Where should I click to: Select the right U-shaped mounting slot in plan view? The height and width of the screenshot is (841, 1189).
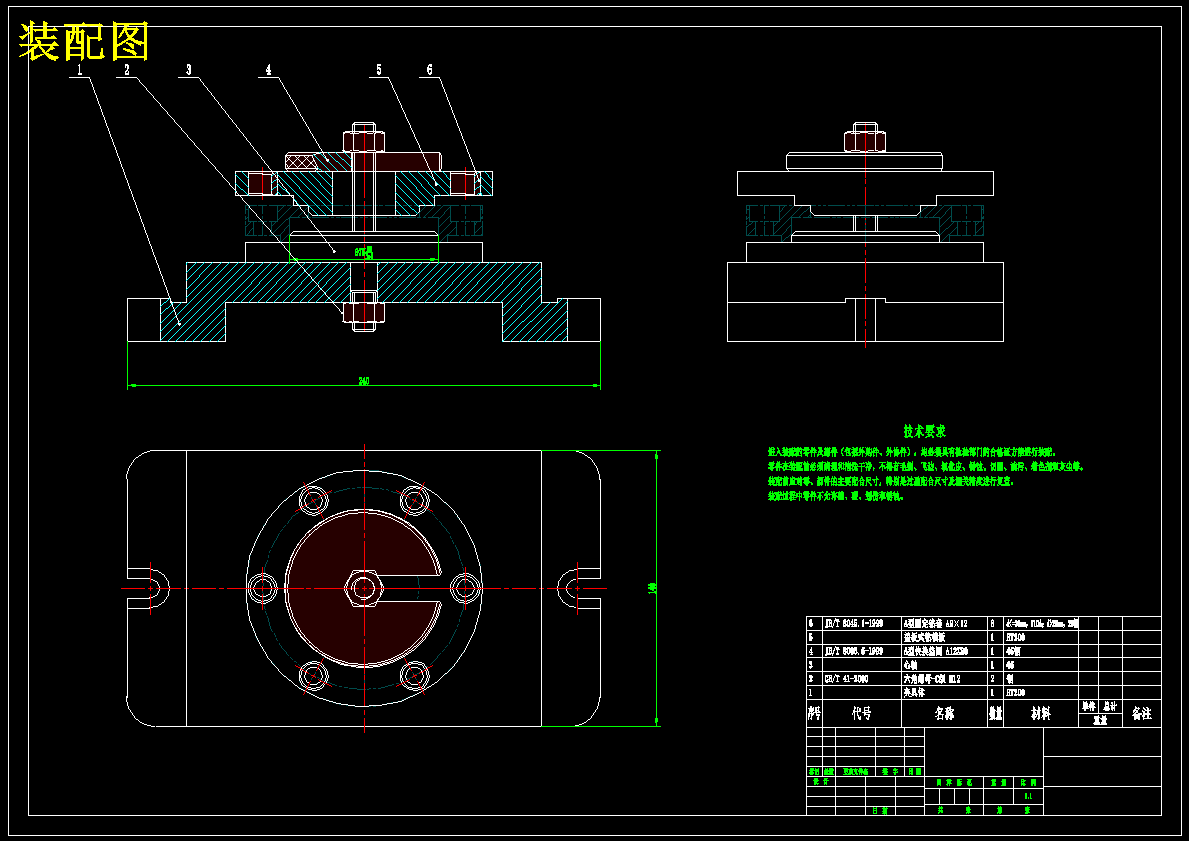pos(579,588)
